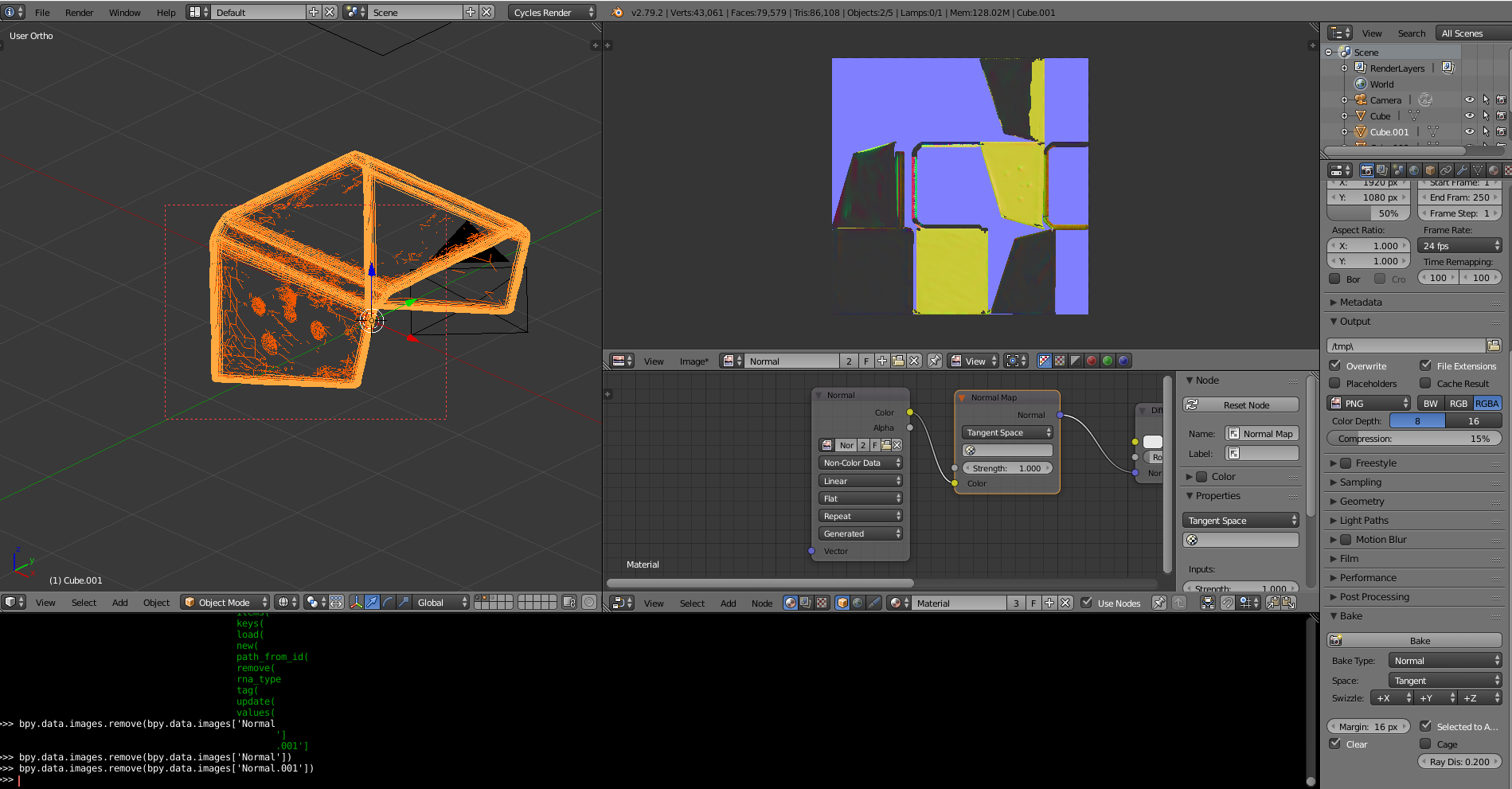Expand the Sampling panel

click(x=1360, y=482)
